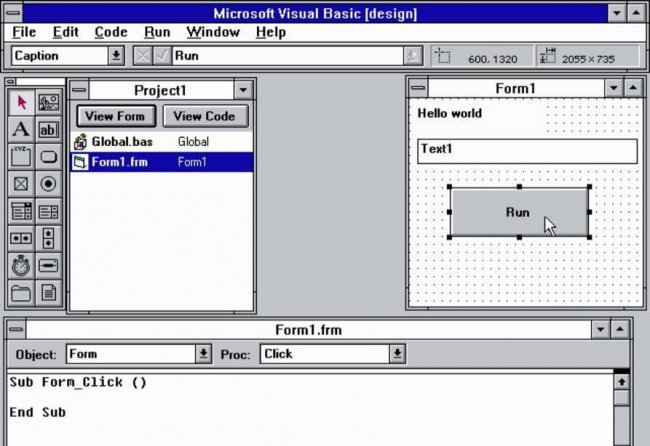Open the Window menu
The image size is (650, 446).
coord(213,32)
